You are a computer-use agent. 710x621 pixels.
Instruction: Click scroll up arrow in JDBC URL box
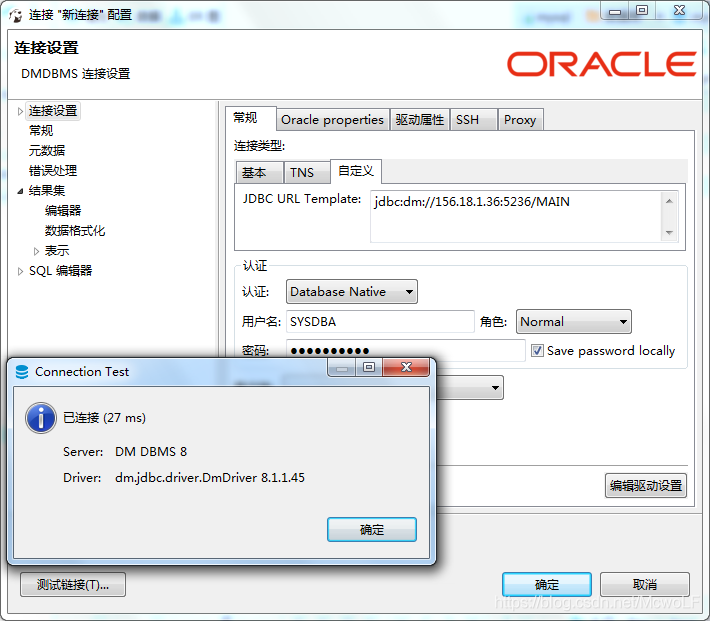669,201
